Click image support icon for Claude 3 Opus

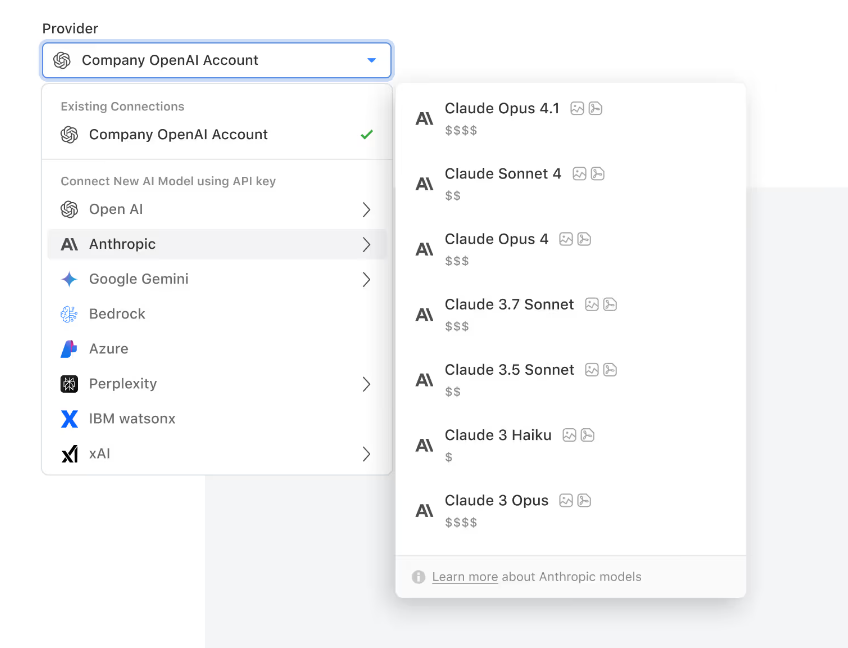[566, 501]
